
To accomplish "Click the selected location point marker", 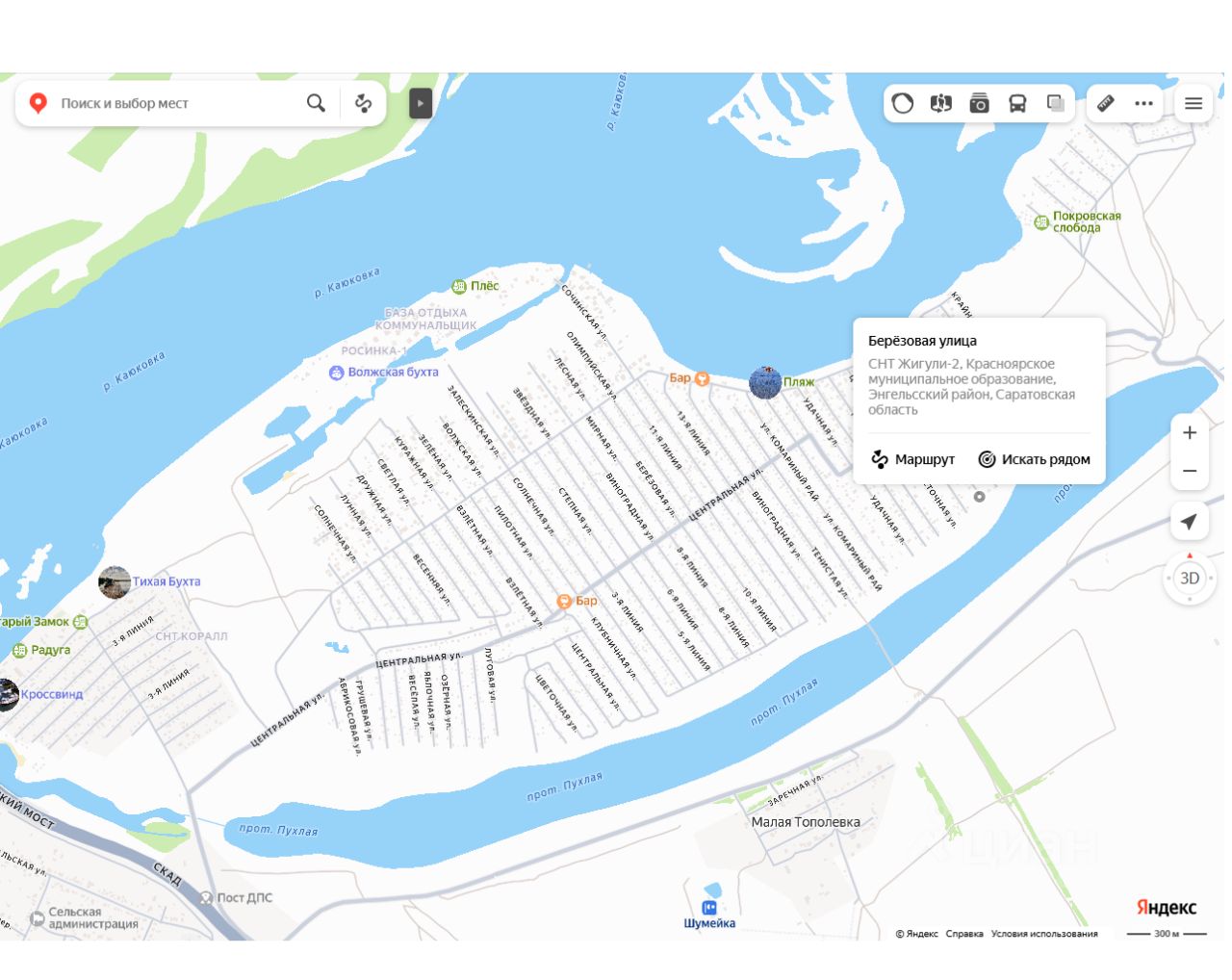I will pos(979,497).
